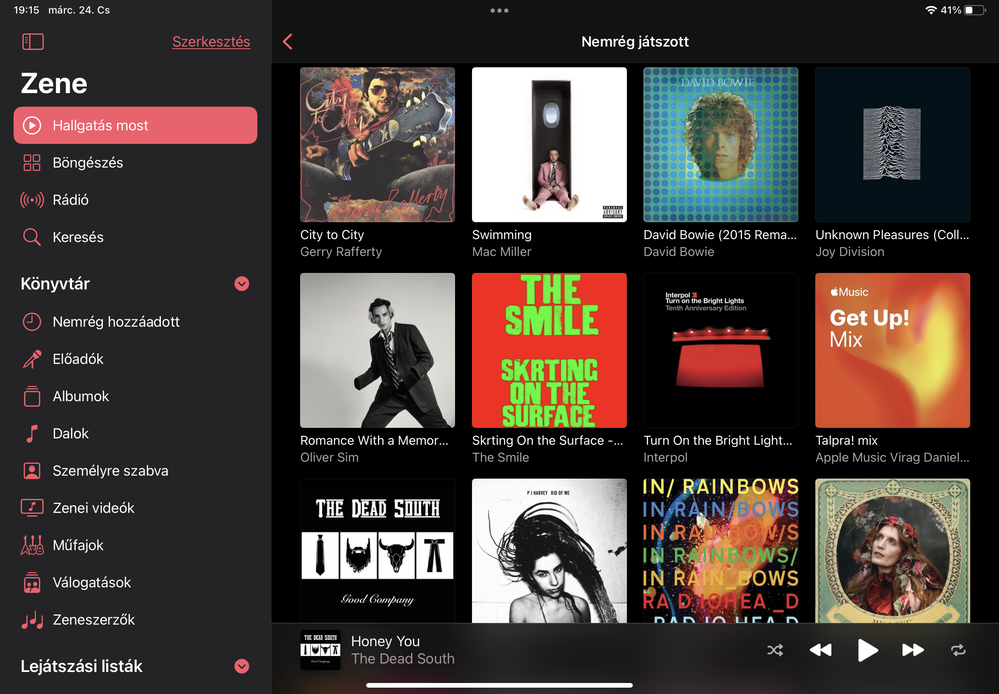
Task: Collapse the Lejátszási listák section chevron
Action: tap(241, 666)
